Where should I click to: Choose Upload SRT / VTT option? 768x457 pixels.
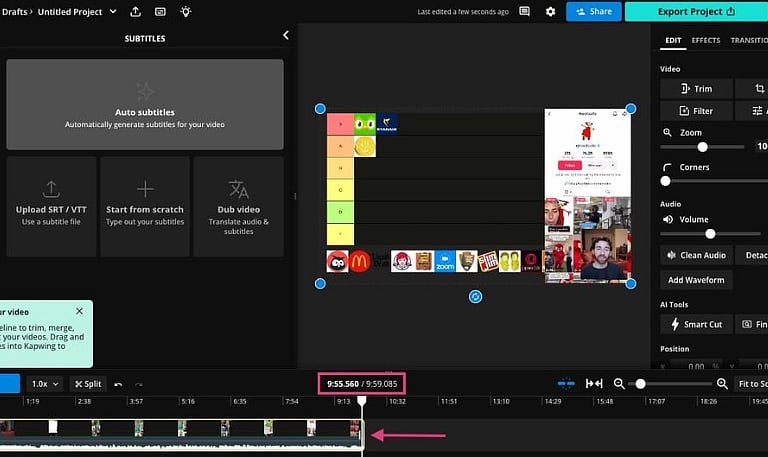click(x=51, y=206)
